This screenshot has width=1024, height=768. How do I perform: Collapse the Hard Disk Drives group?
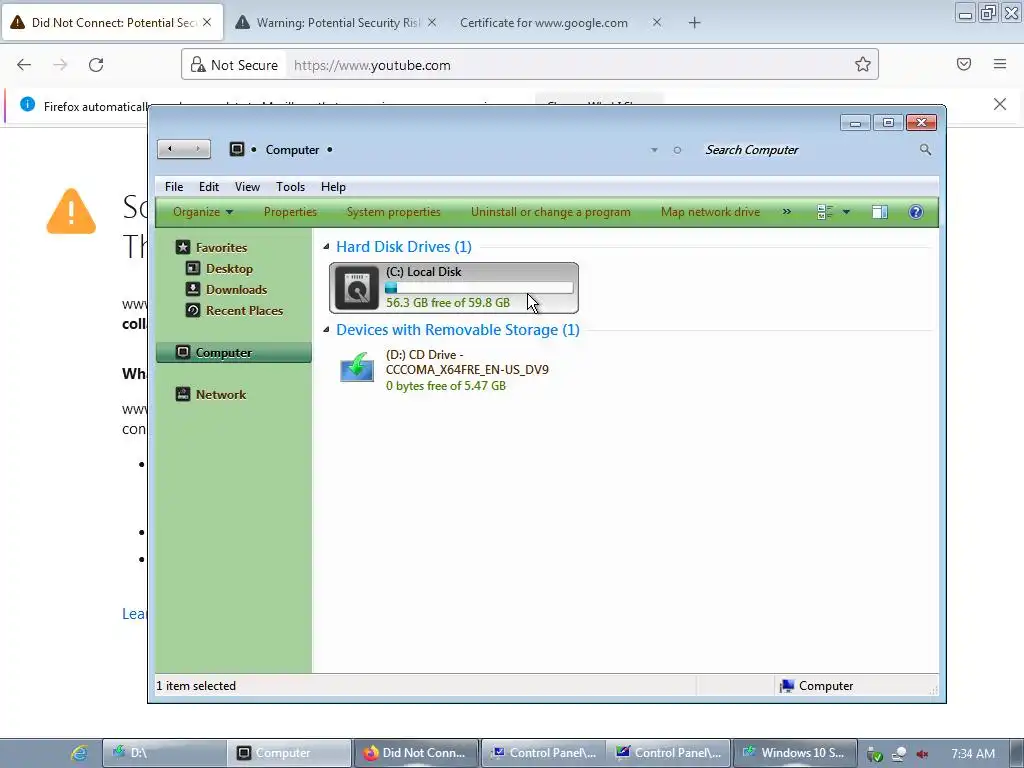[x=326, y=247]
